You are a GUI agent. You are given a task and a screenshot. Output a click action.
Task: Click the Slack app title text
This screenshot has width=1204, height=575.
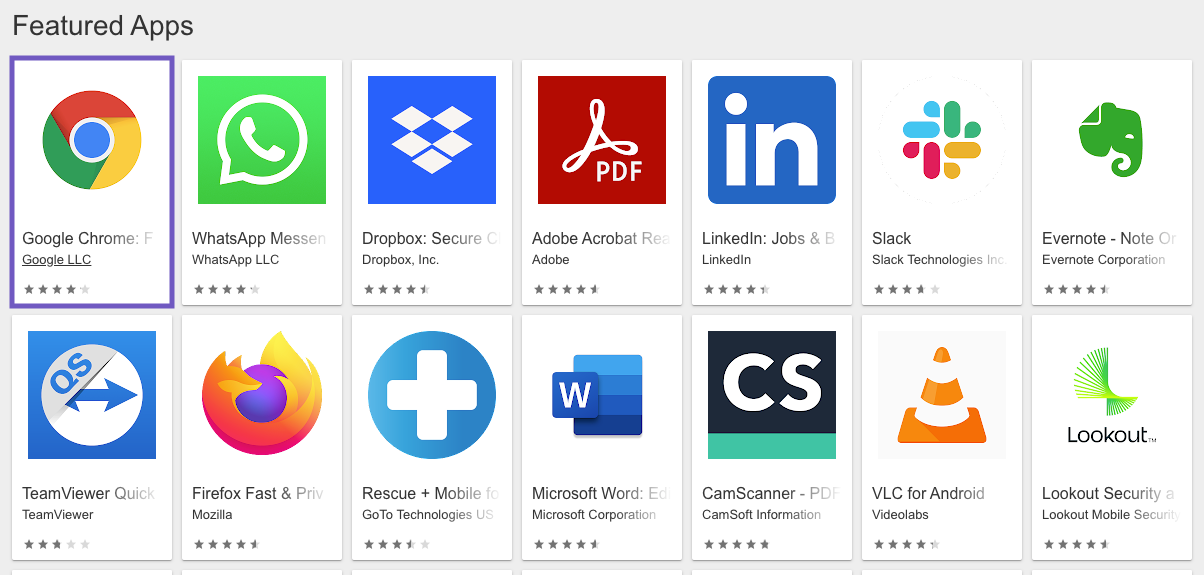tap(891, 238)
